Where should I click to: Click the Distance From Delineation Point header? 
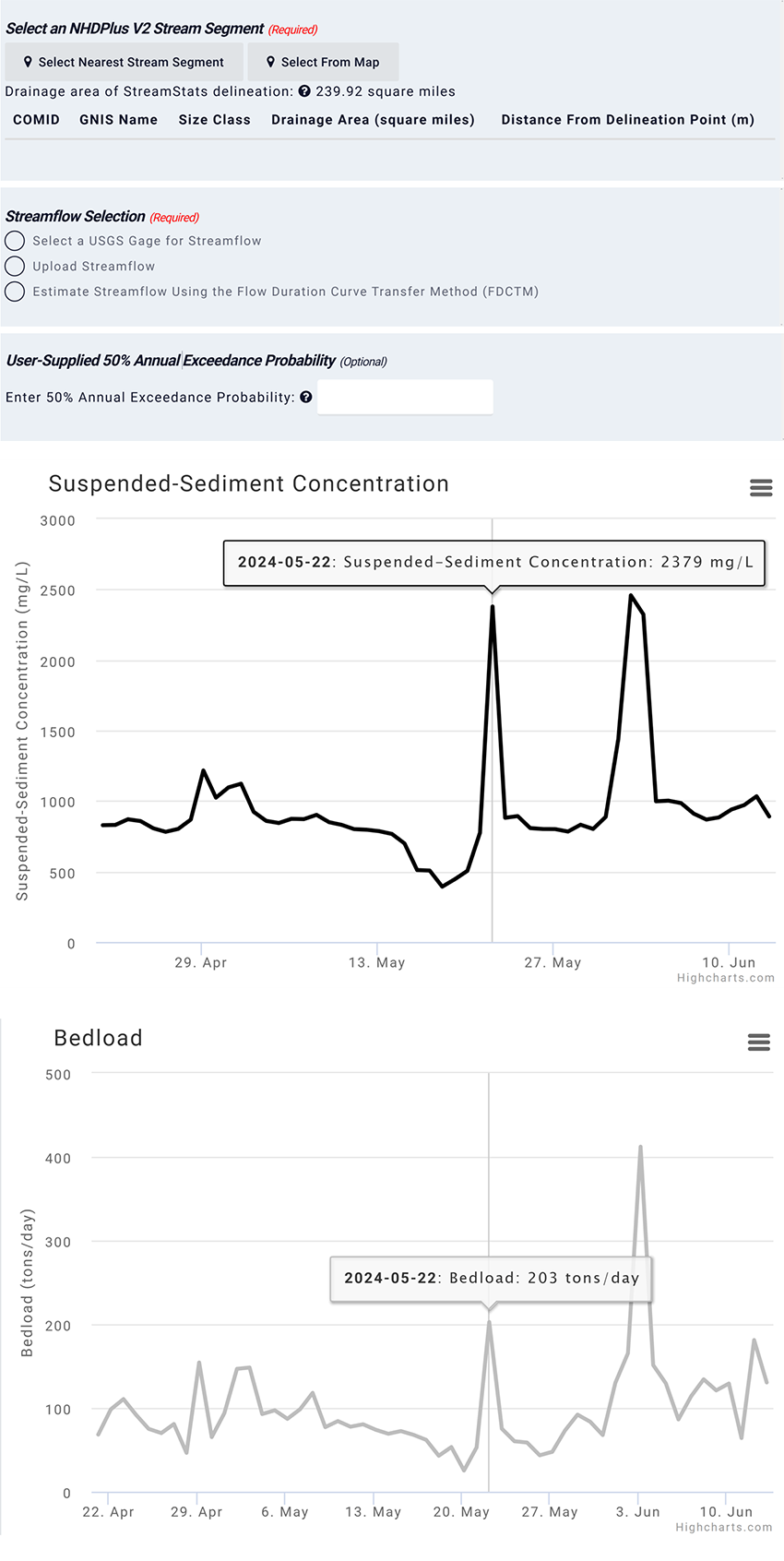click(x=627, y=120)
